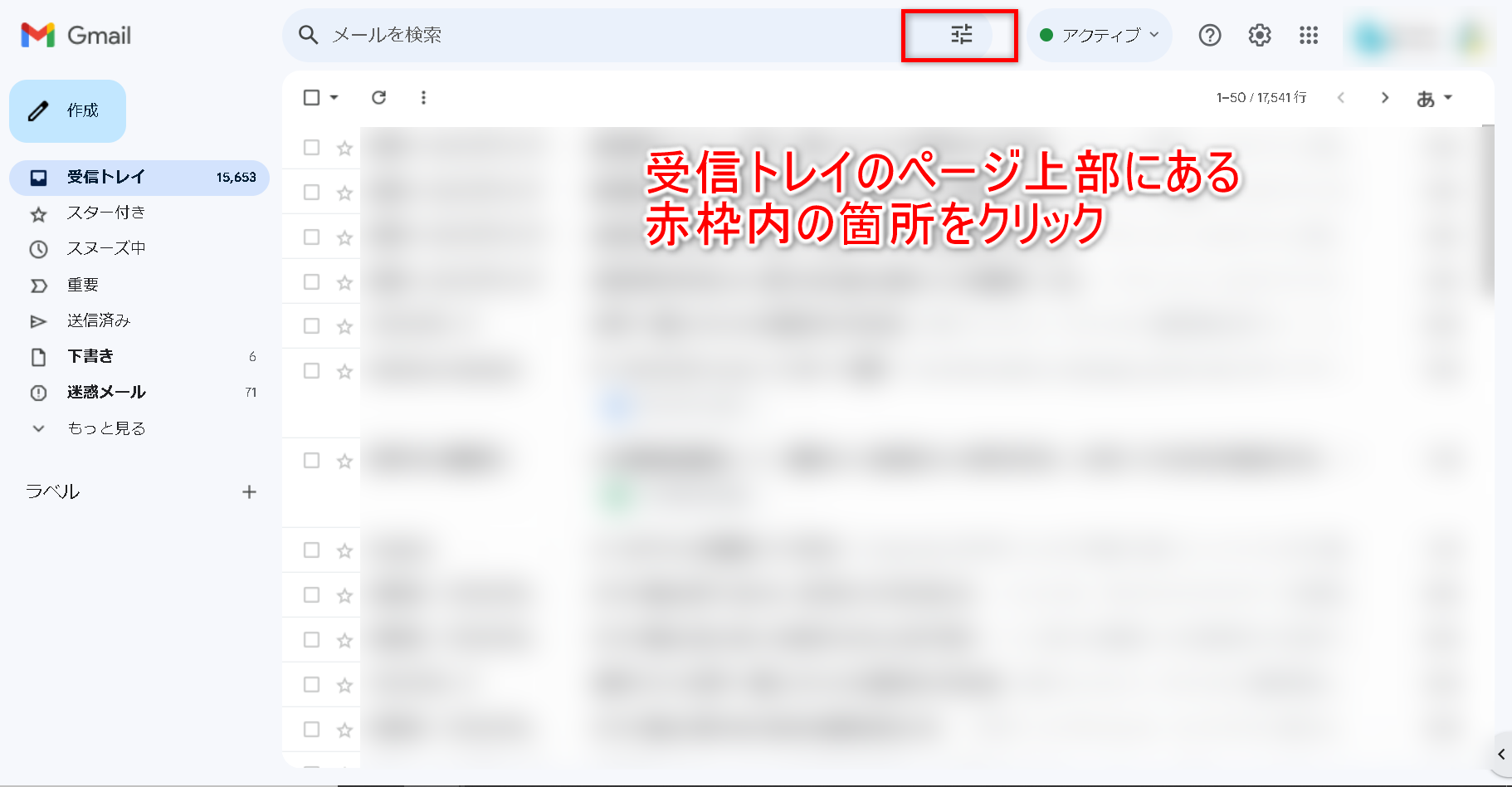Open the あ input method dropdown
The width and height of the screenshot is (1512, 787).
[1433, 98]
